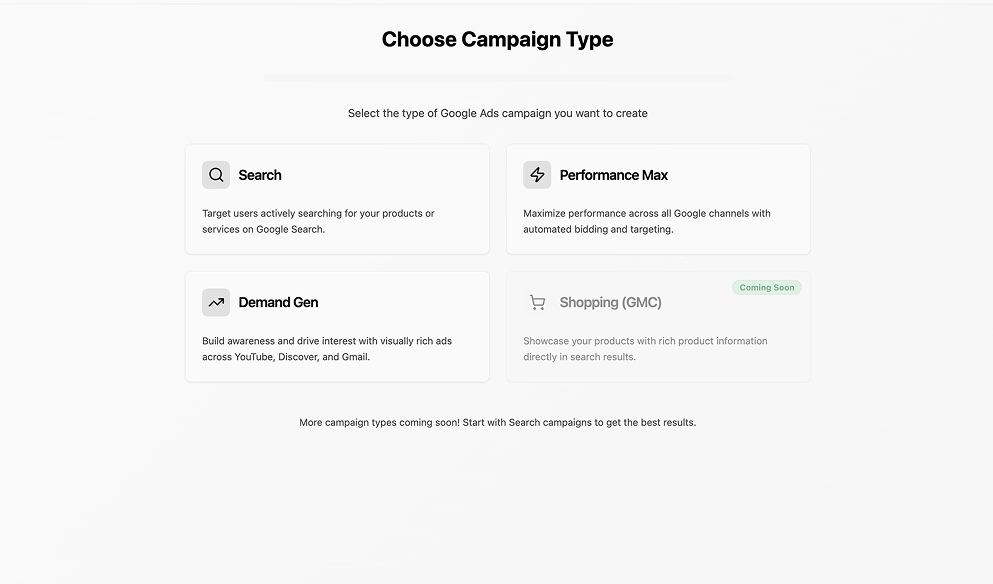Click the Performance Max lightning bolt icon
Image resolution: width=993 pixels, height=584 pixels.
[537, 175]
